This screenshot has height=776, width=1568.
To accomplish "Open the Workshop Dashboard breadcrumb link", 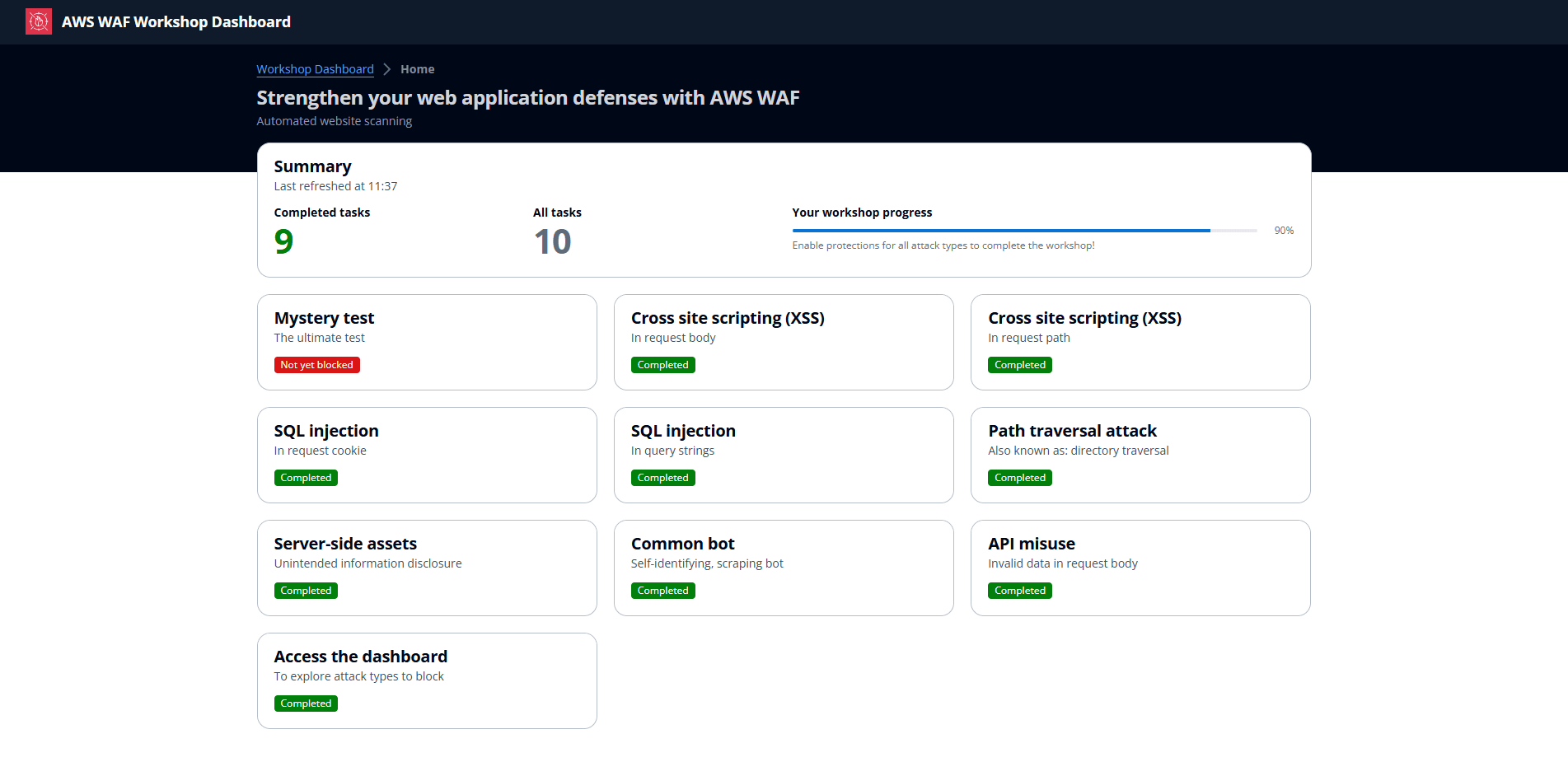I will (315, 69).
